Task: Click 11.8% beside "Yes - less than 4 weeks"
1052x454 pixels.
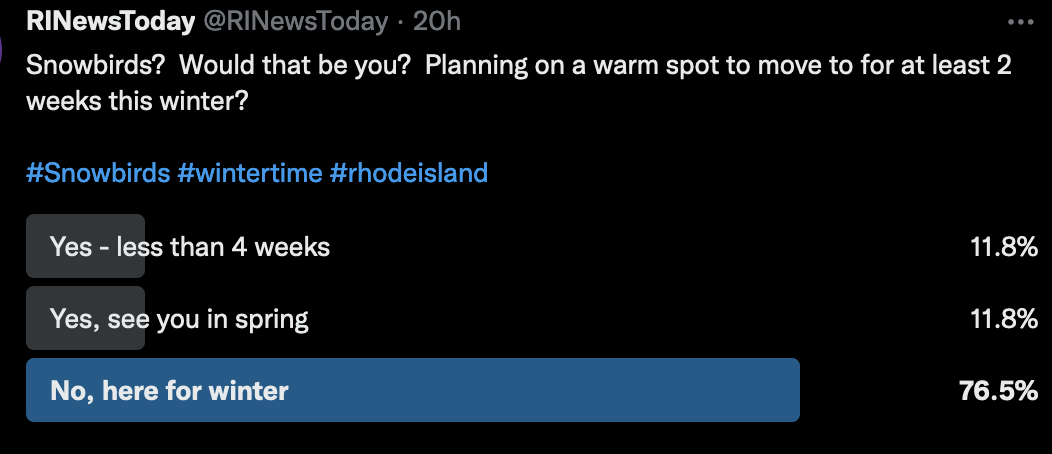Action: tap(1003, 246)
